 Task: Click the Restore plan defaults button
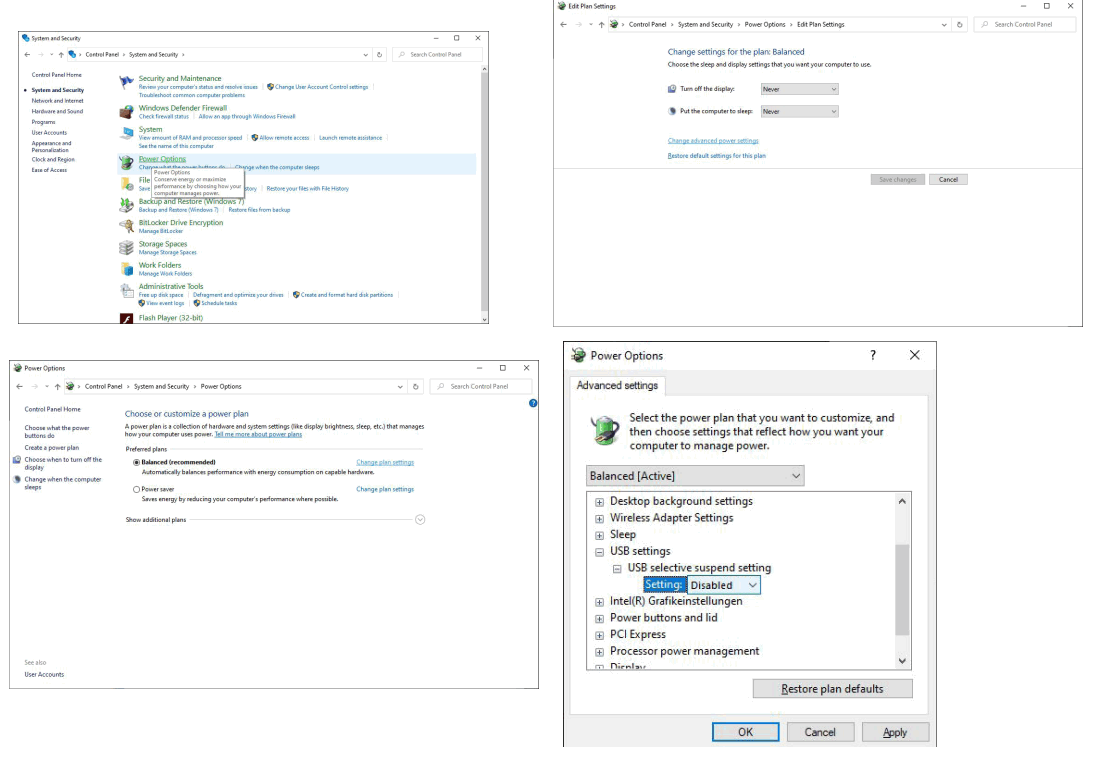click(x=832, y=689)
